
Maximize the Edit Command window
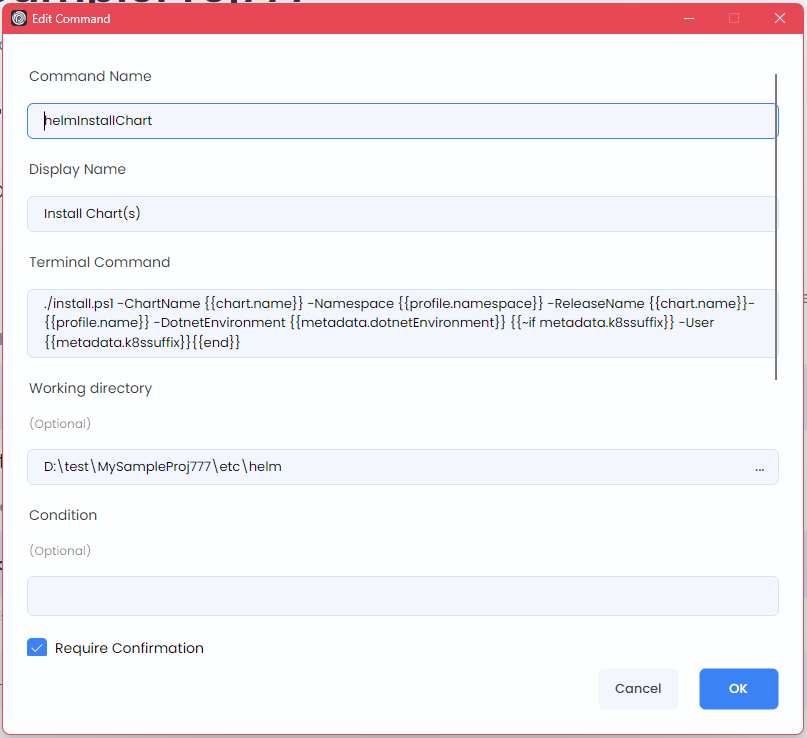click(734, 18)
